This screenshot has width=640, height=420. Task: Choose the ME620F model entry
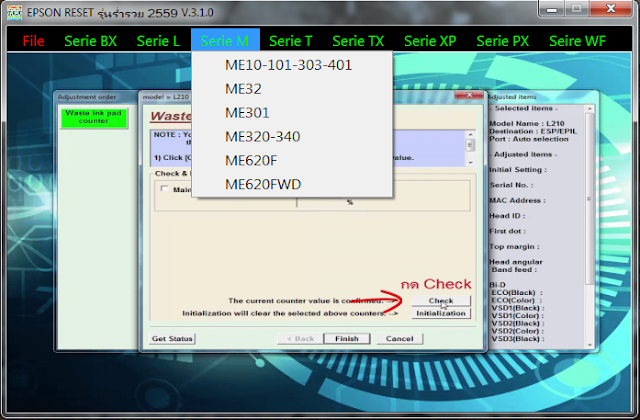click(x=292, y=160)
